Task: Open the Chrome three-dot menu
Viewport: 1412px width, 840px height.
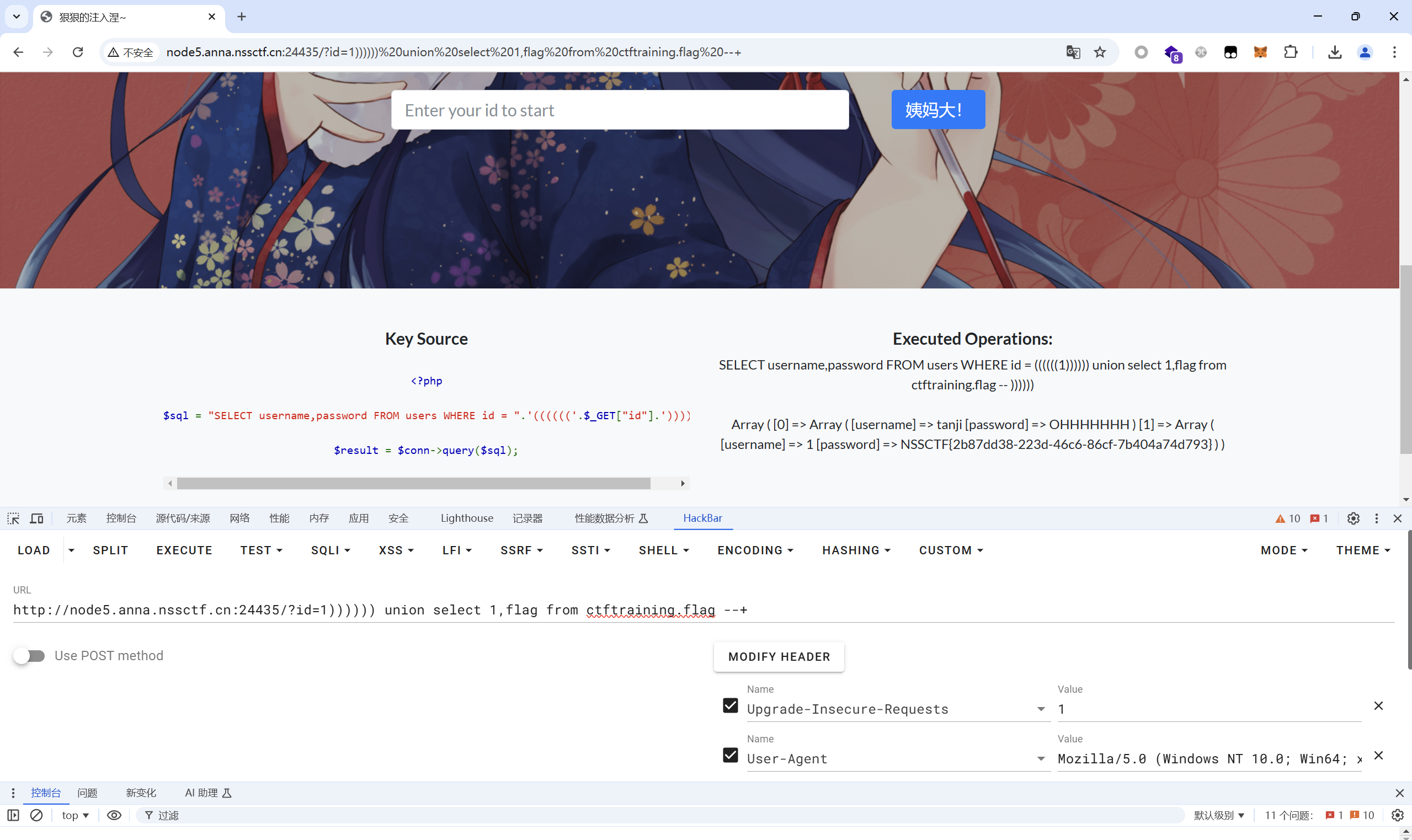Action: click(x=1394, y=52)
